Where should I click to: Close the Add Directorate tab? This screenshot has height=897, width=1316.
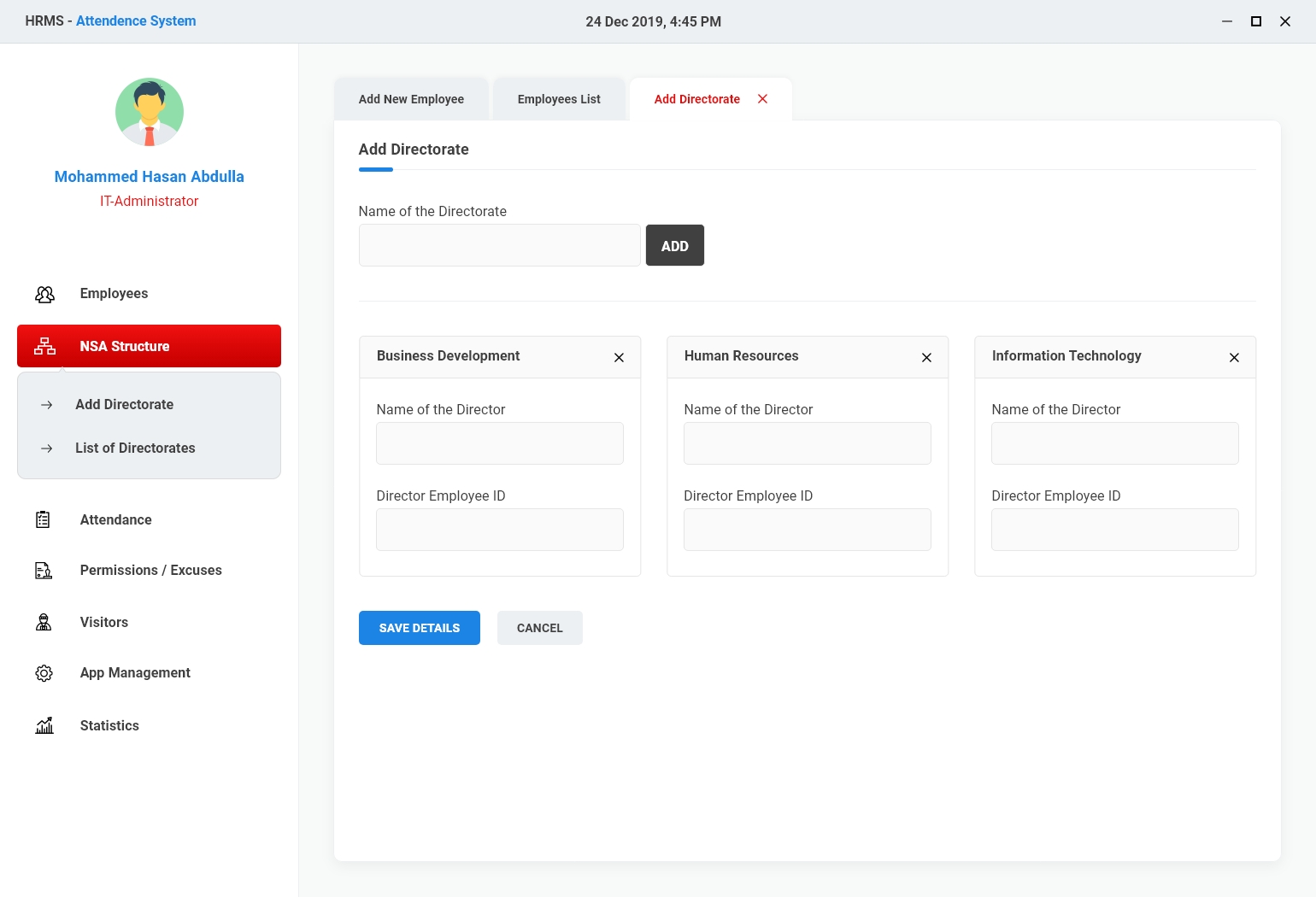pyautogui.click(x=762, y=99)
